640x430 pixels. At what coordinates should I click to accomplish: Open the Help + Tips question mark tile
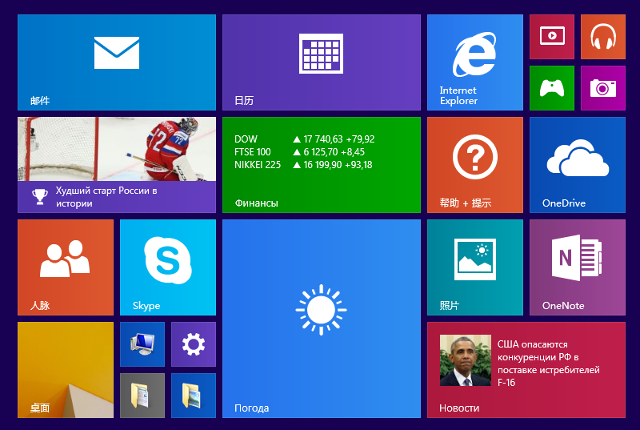tap(475, 165)
